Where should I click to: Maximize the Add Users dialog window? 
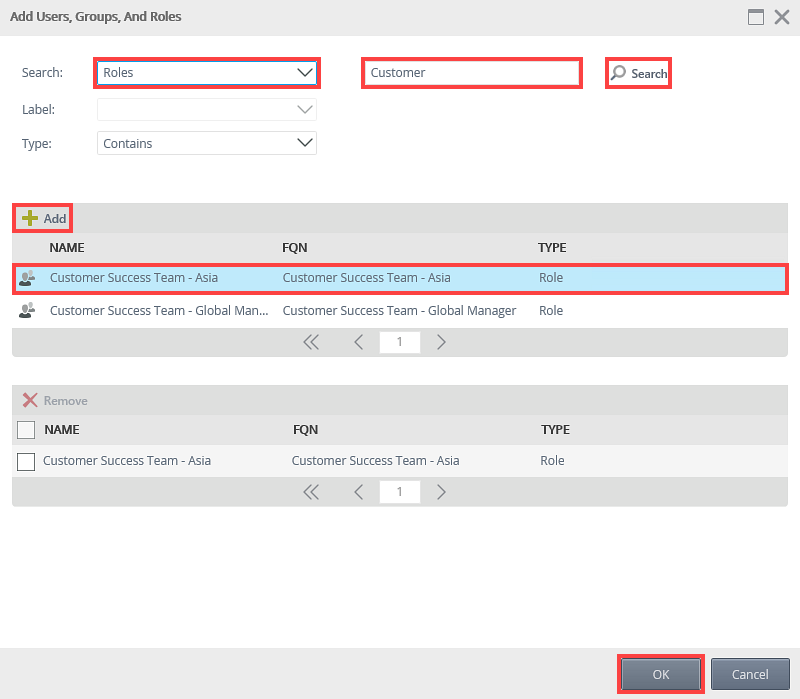click(x=756, y=17)
